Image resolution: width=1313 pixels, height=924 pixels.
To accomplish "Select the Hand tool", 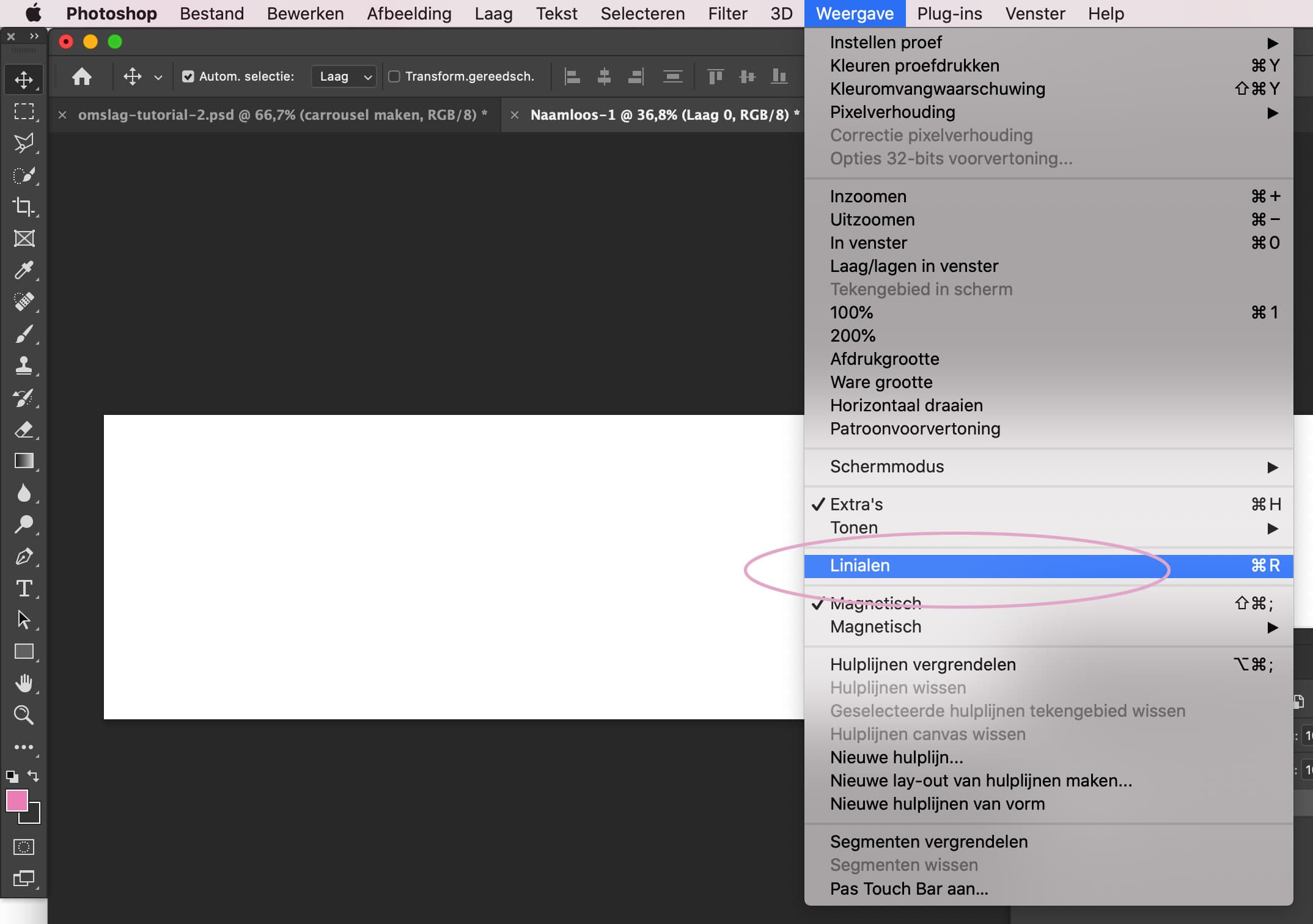I will click(x=23, y=683).
